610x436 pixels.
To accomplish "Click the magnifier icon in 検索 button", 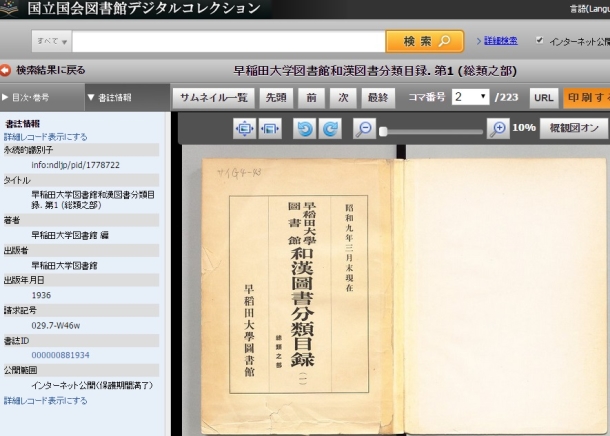I will (x=444, y=41).
